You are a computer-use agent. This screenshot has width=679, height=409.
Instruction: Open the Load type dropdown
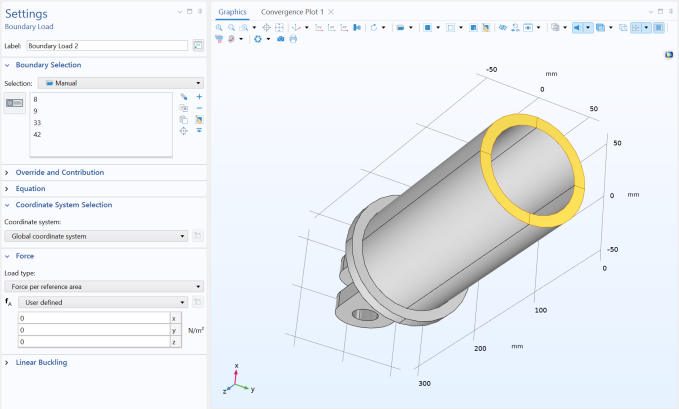[103, 286]
